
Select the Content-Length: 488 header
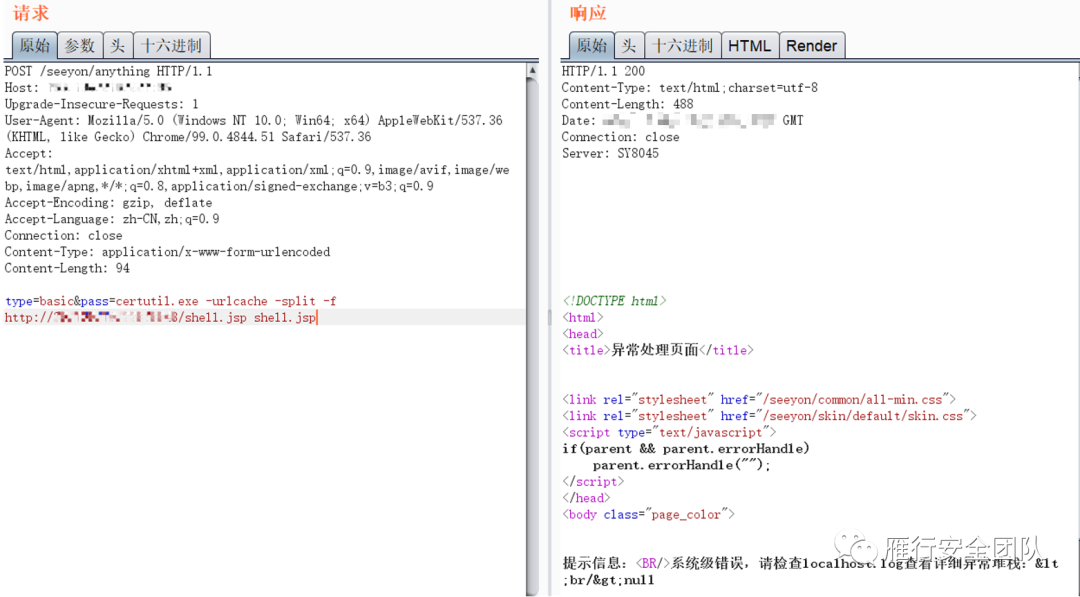(x=627, y=105)
